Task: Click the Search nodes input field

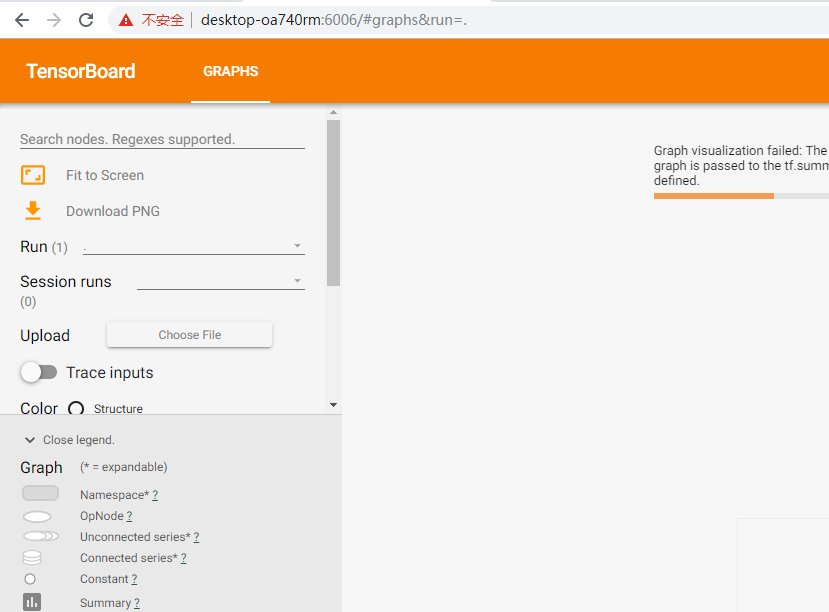Action: click(162, 139)
